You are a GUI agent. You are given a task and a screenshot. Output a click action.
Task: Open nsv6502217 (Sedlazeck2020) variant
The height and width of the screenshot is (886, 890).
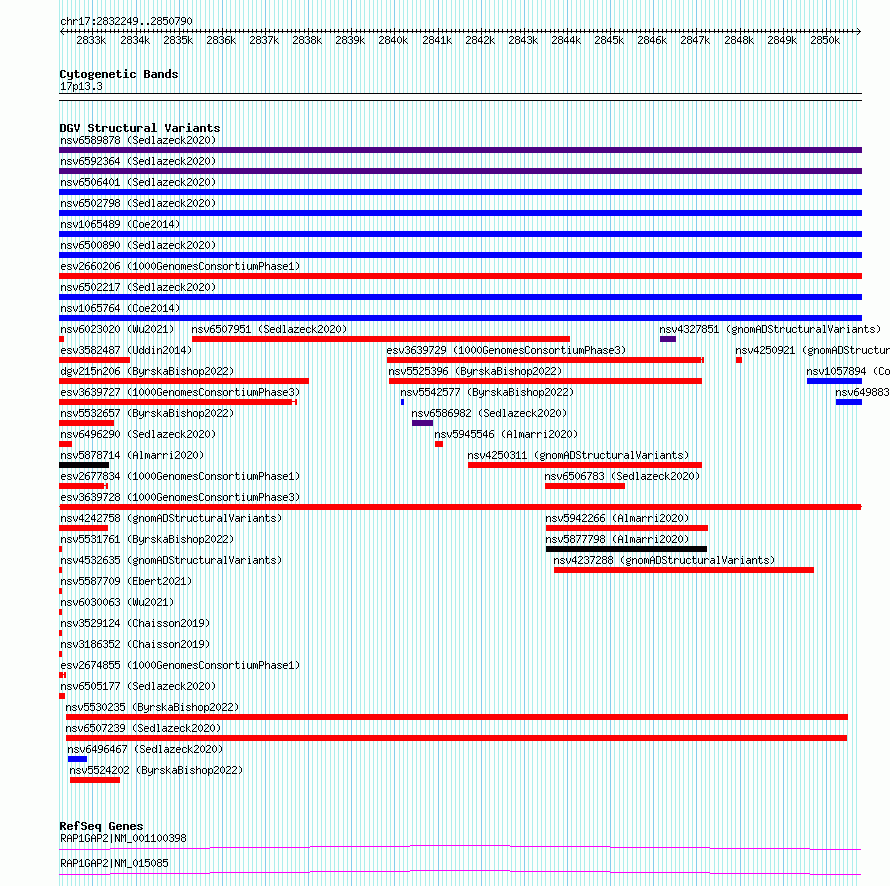click(x=138, y=287)
